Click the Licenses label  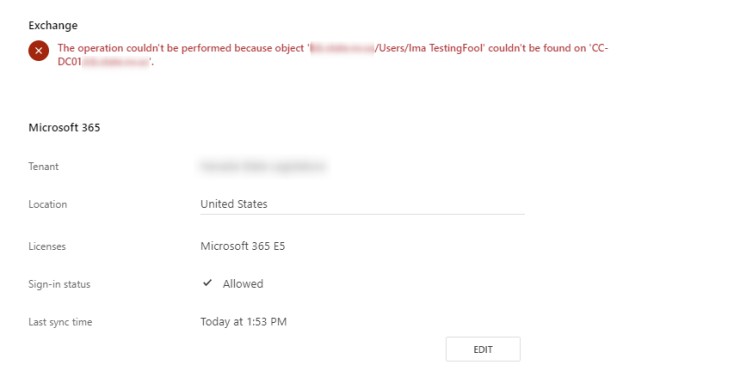click(x=47, y=246)
